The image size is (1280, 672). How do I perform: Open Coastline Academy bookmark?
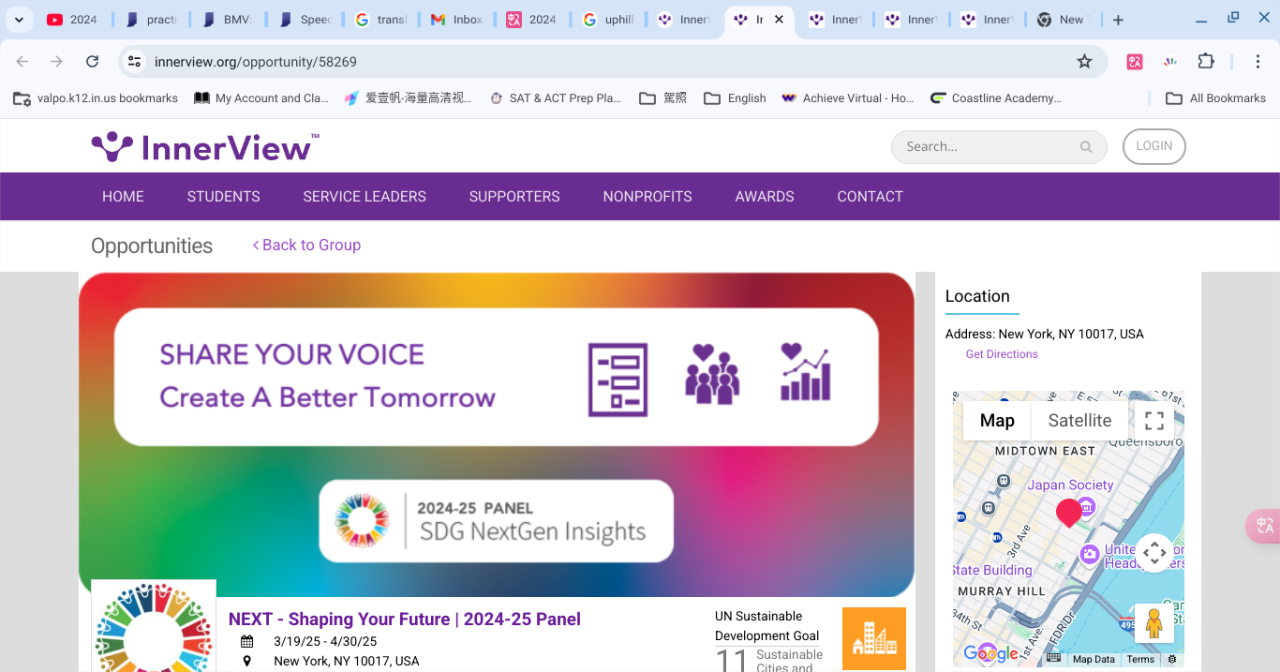pyautogui.click(x=996, y=98)
